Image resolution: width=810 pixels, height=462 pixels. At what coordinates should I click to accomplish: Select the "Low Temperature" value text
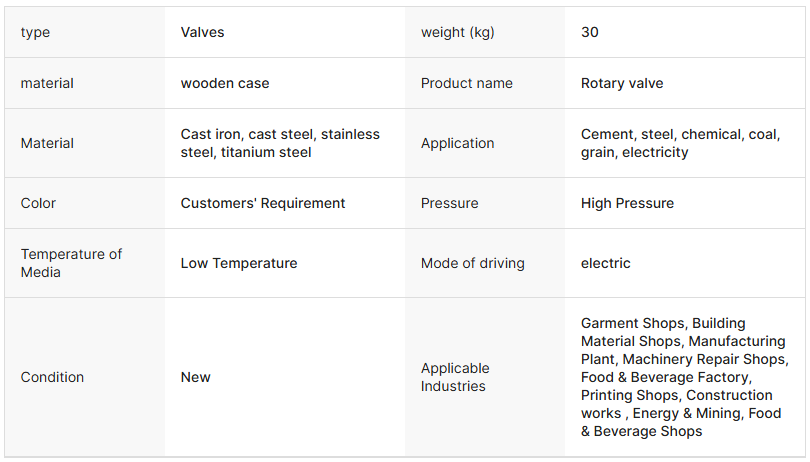click(239, 263)
